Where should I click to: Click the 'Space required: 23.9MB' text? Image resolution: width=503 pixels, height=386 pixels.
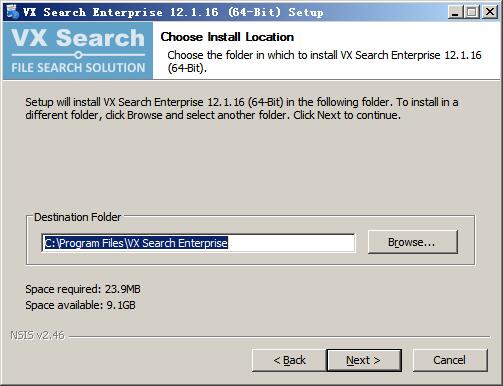pyautogui.click(x=83, y=289)
